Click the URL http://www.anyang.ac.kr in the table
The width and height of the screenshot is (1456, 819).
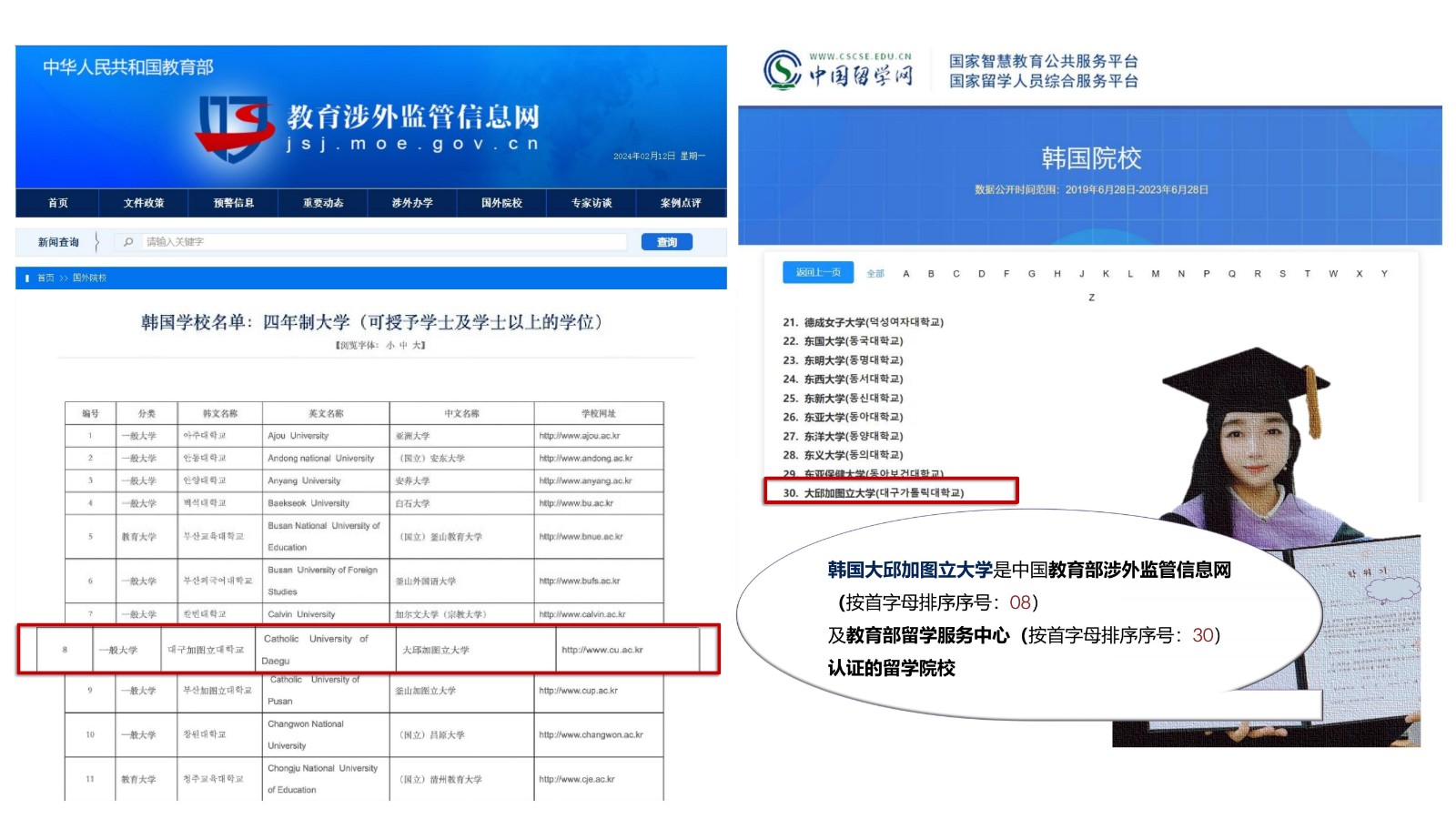click(x=585, y=480)
